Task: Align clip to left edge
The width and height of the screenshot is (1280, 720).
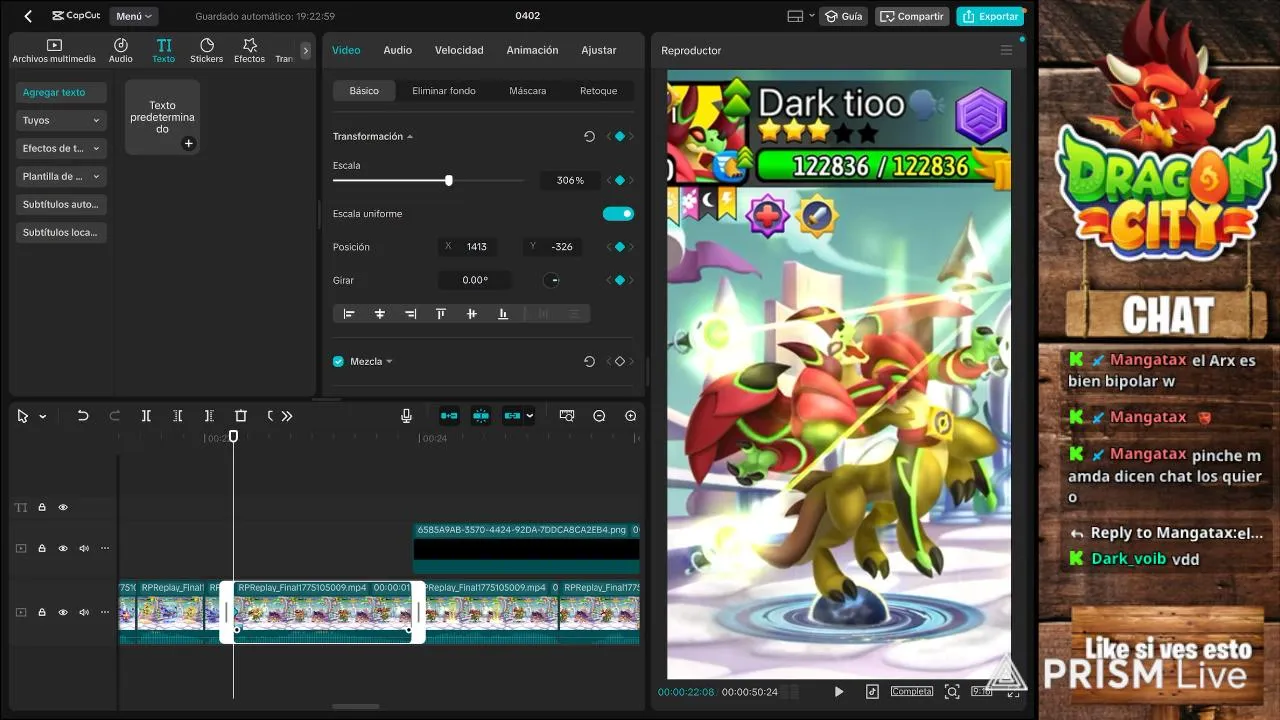Action: click(x=349, y=314)
